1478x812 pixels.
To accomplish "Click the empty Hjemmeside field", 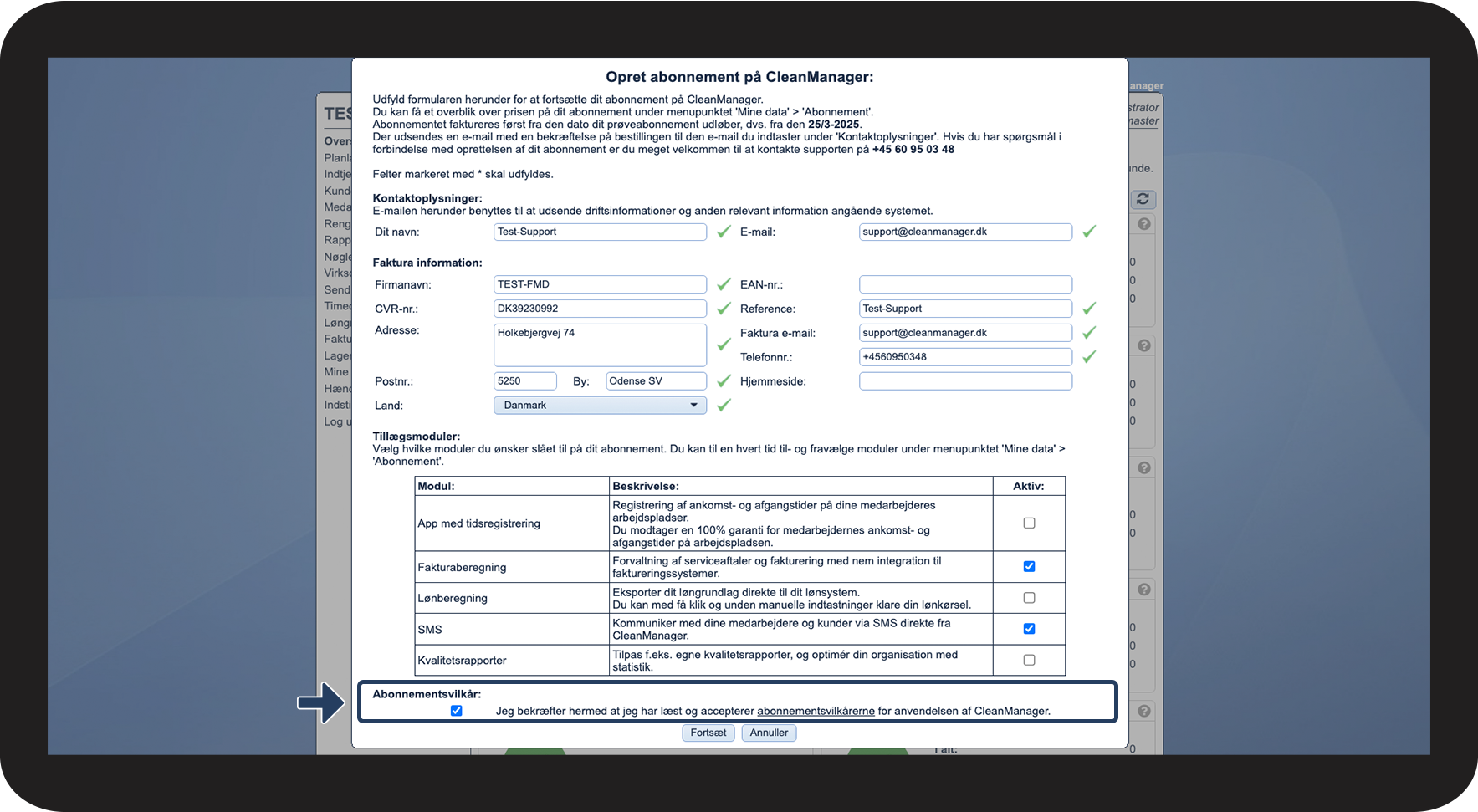I will tap(965, 381).
